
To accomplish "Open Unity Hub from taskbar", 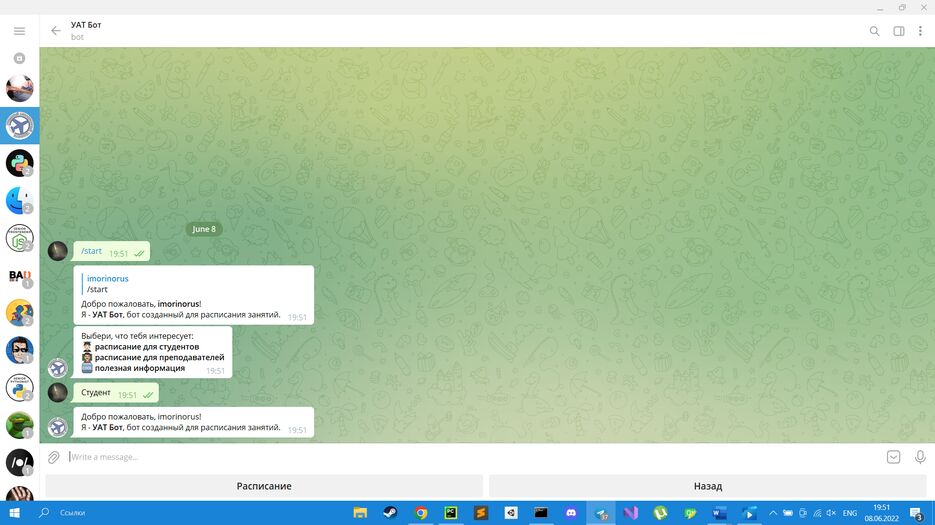I will (x=511, y=513).
